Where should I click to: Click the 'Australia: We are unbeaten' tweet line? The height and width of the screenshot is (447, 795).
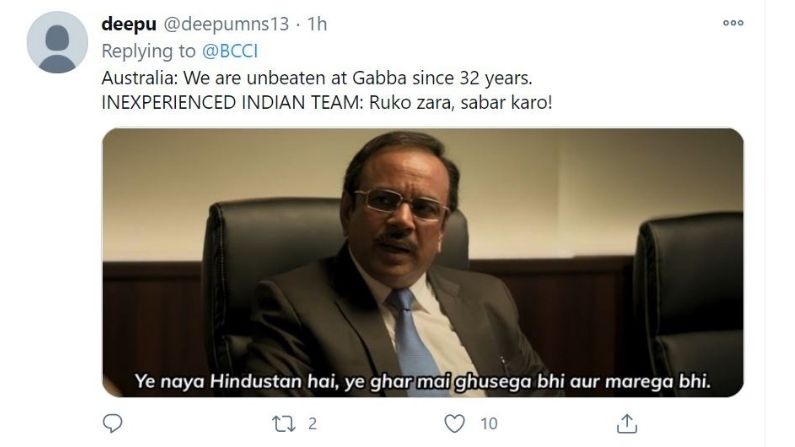[317, 78]
